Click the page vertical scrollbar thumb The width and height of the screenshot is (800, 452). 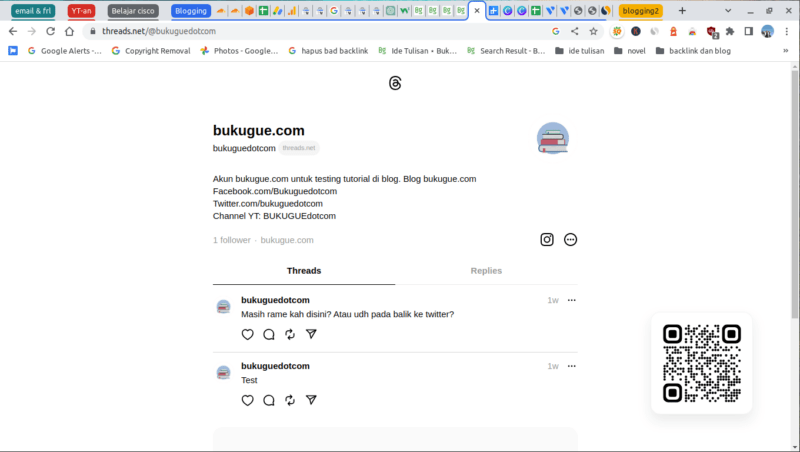click(794, 194)
